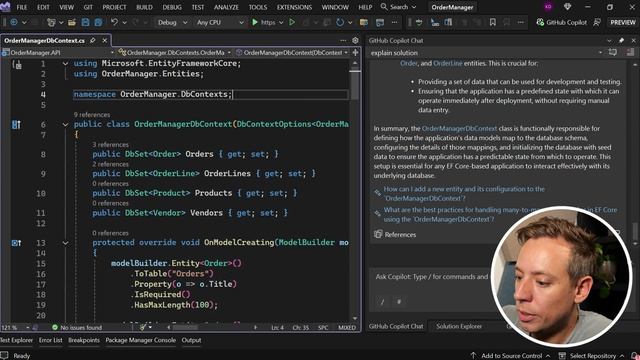Collapse the using directives at line 1

tap(65, 64)
